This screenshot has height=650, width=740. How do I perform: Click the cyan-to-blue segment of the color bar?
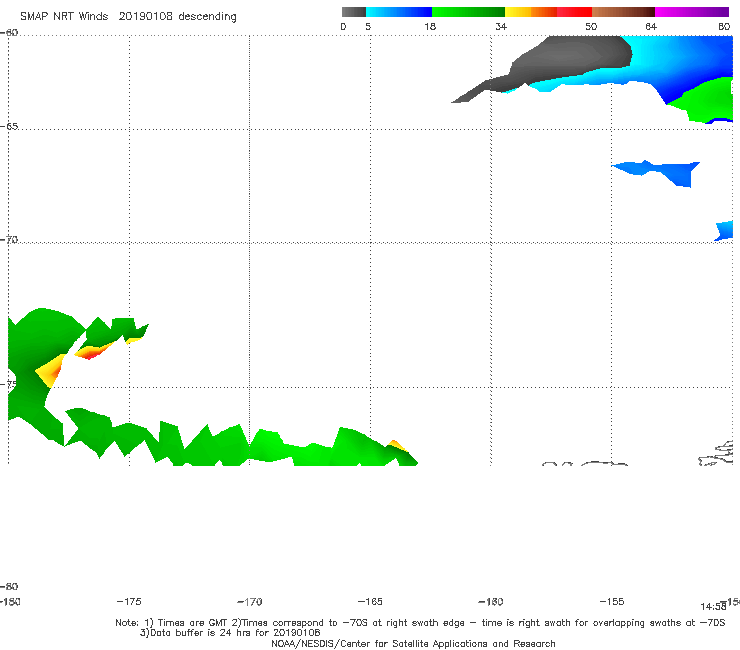(399, 12)
